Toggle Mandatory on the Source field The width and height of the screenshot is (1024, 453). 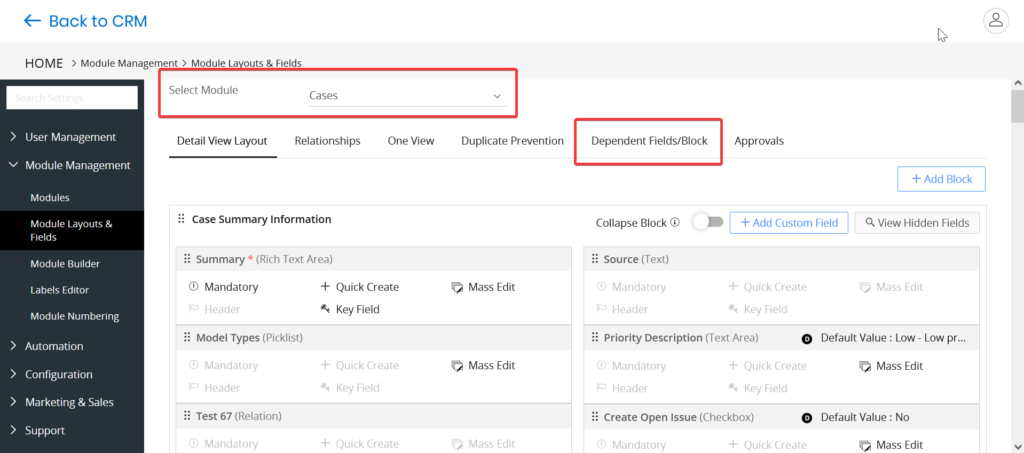click(631, 287)
